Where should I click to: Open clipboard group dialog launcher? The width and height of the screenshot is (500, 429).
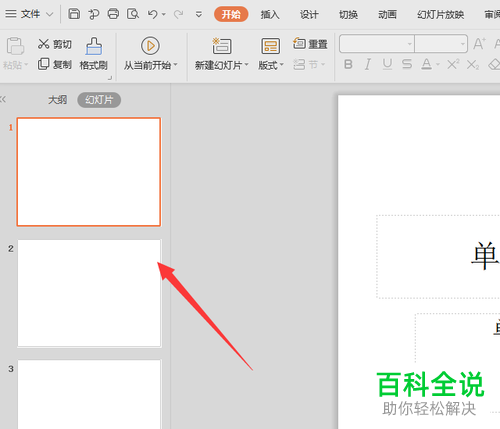(110, 78)
